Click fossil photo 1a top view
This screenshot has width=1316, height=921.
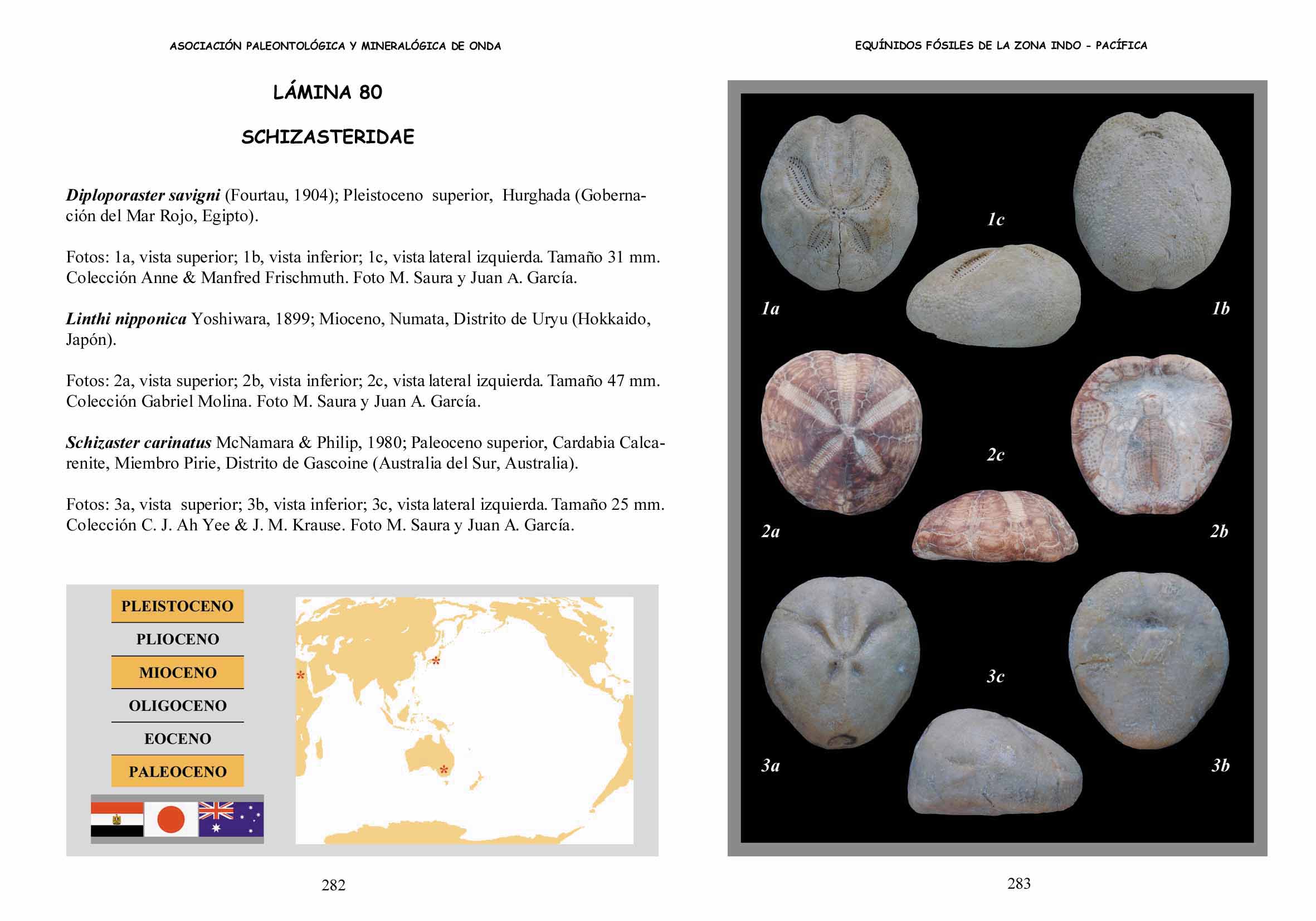(839, 203)
